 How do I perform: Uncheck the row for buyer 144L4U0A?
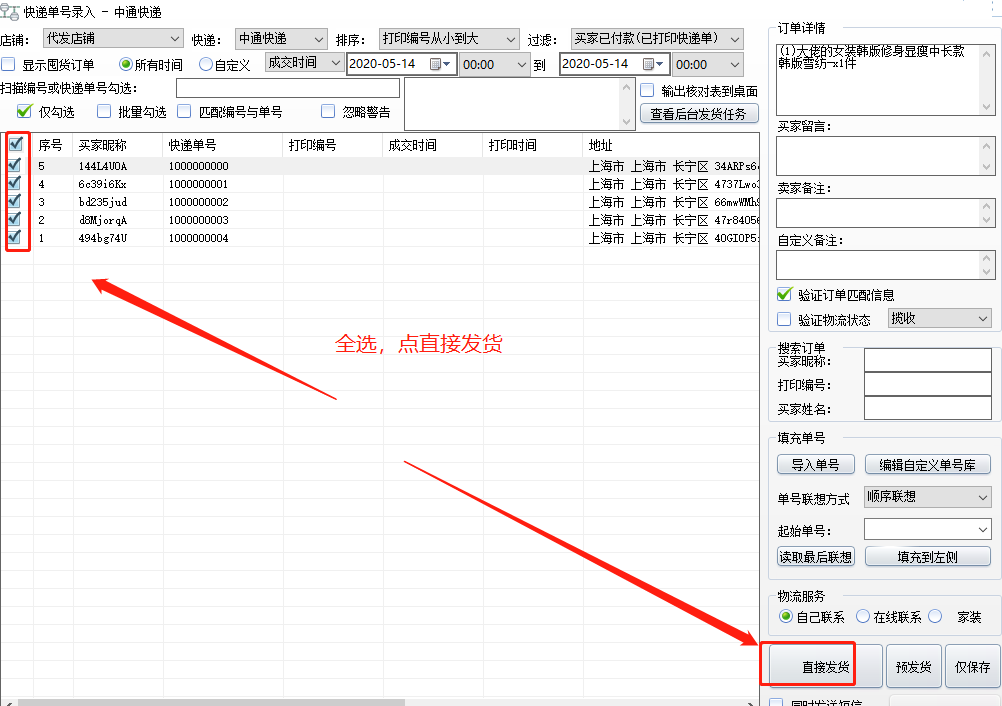[15, 166]
